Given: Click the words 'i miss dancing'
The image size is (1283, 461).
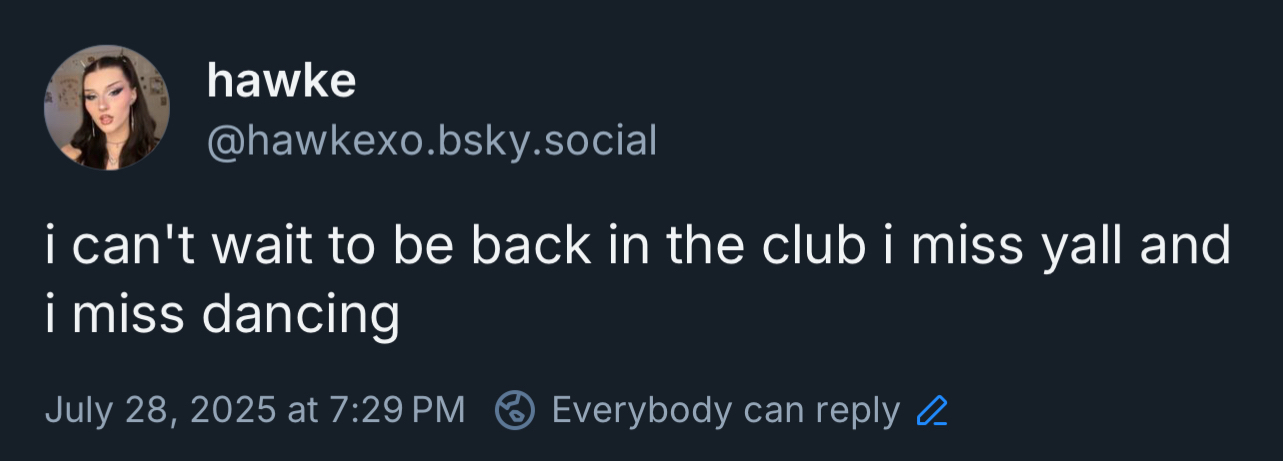Looking at the screenshot, I should [222, 314].
